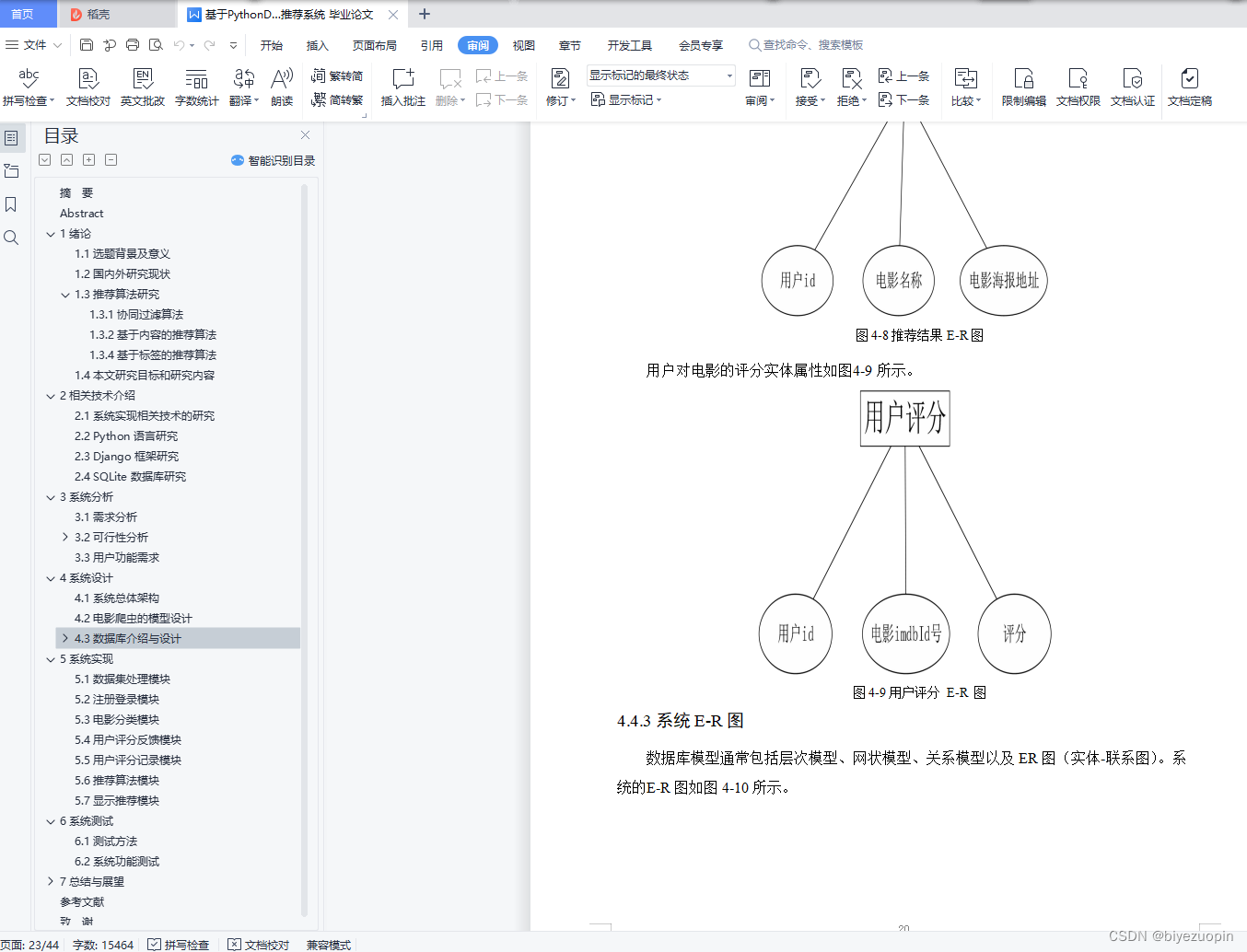1247x952 pixels.
Task: Jump to 6.2 系统功能测试
Action: point(117,862)
